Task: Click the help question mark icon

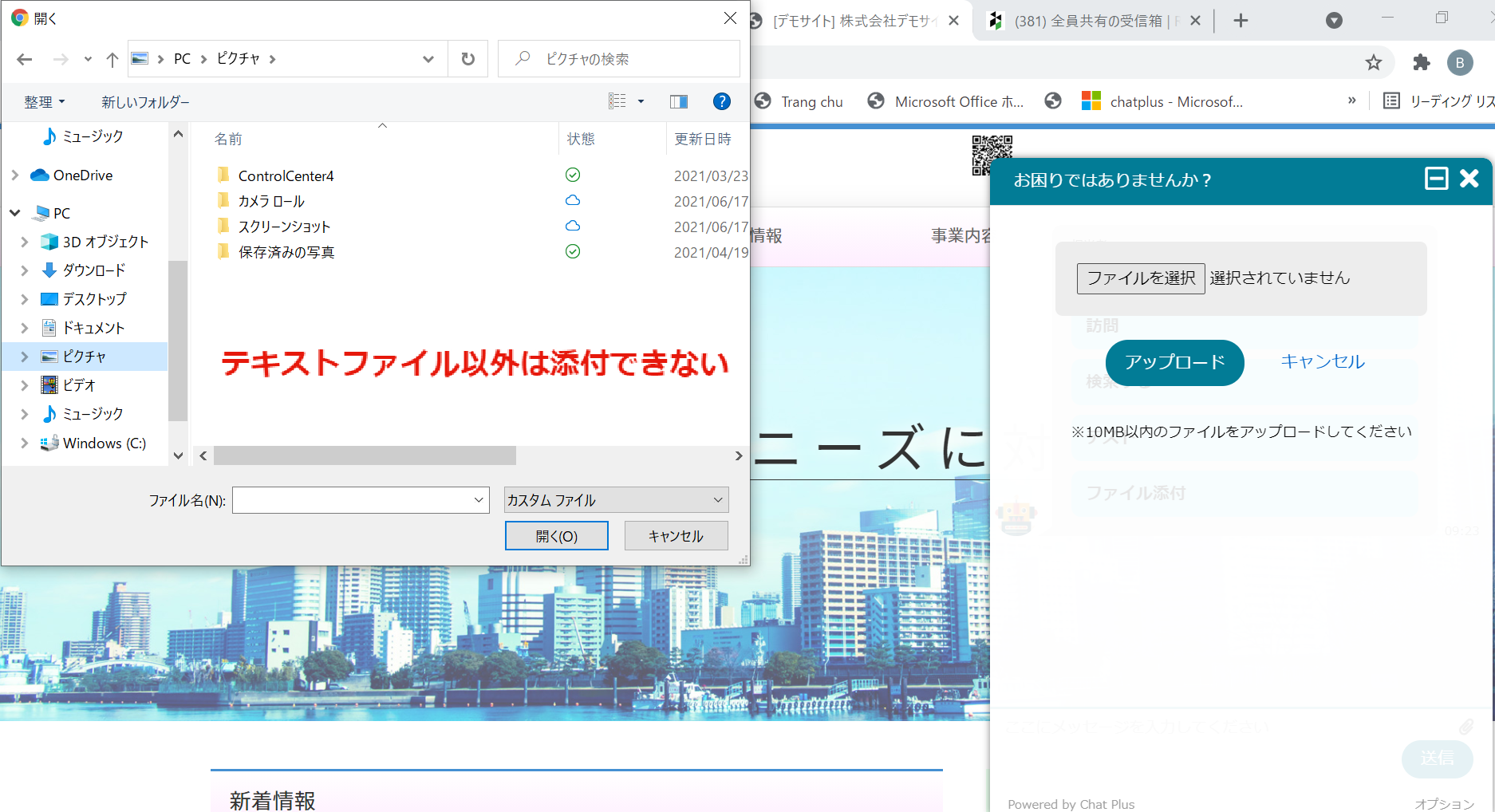Action: pyautogui.click(x=721, y=101)
